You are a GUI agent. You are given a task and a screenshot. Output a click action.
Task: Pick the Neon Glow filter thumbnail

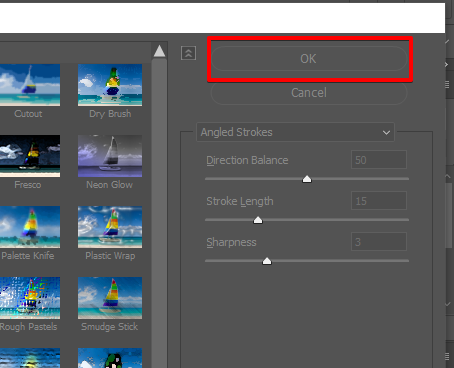(110, 156)
